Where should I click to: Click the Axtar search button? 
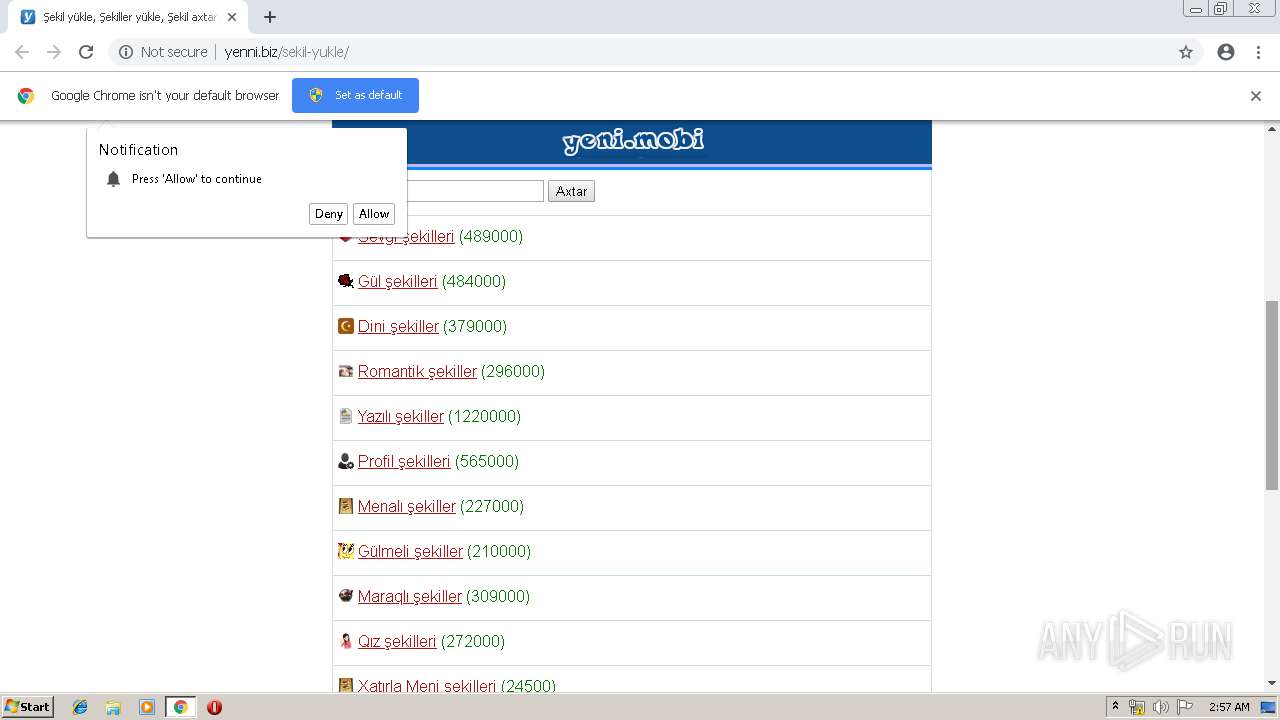571,191
